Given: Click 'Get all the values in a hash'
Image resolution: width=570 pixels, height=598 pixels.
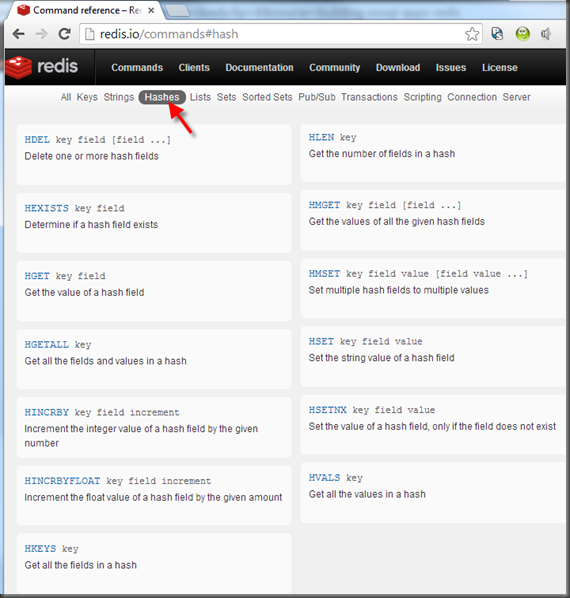Looking at the screenshot, I should coord(367,494).
